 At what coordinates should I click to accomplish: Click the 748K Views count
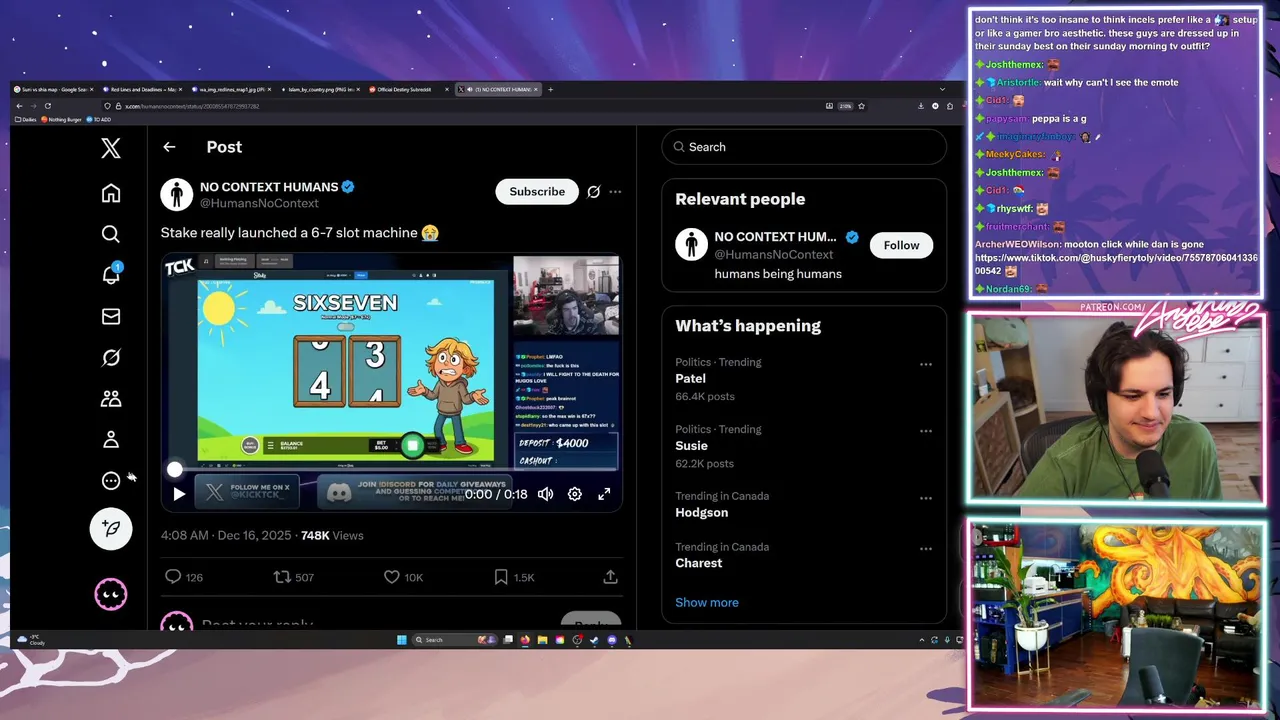pos(332,536)
